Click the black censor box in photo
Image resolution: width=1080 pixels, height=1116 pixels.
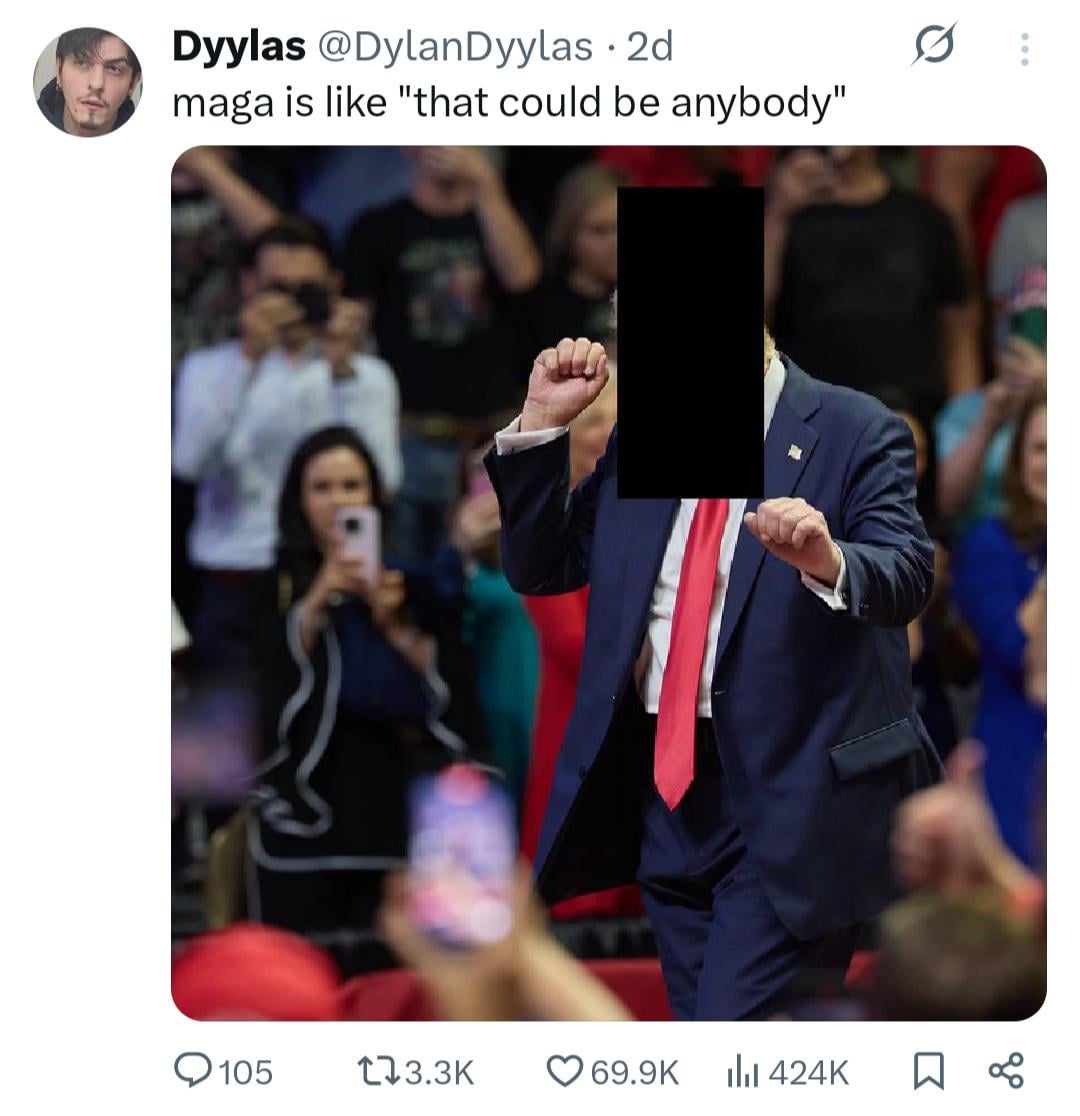pyautogui.click(x=690, y=342)
